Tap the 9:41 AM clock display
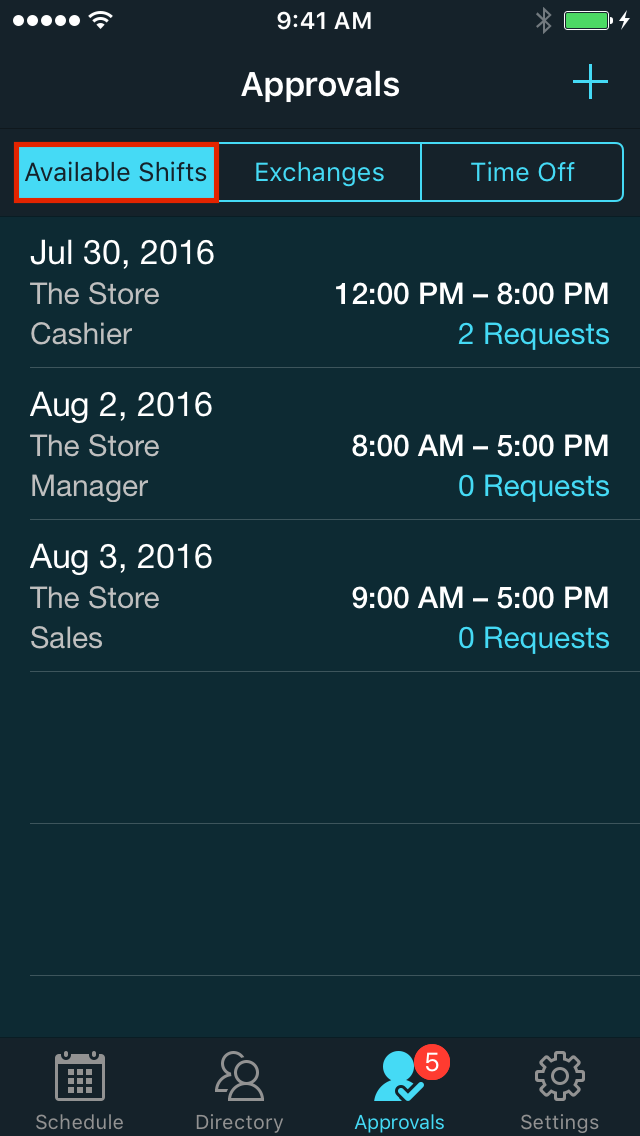Viewport: 640px width, 1136px height. coord(324,19)
